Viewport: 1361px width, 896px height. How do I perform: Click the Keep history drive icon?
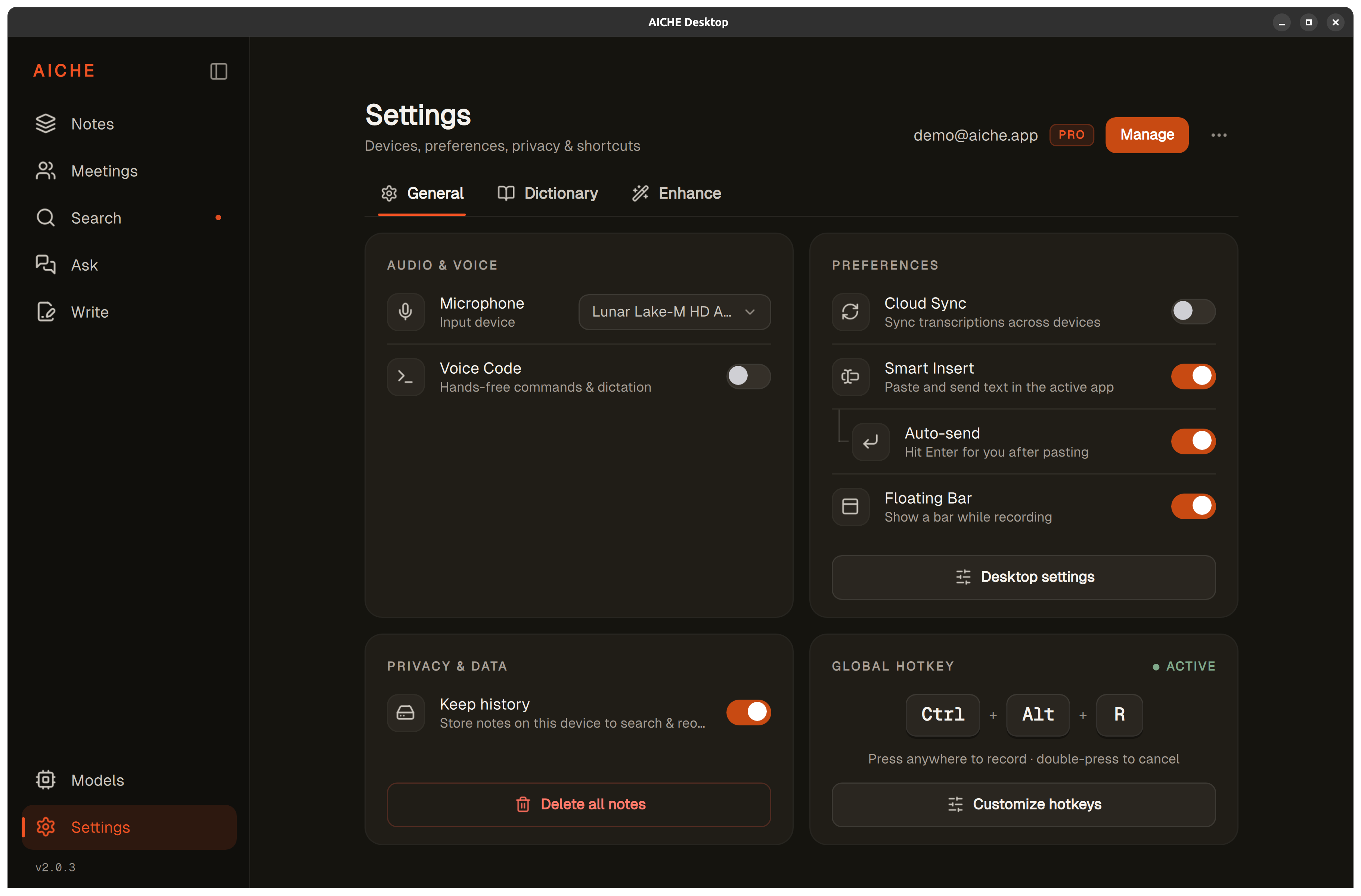pos(406,713)
